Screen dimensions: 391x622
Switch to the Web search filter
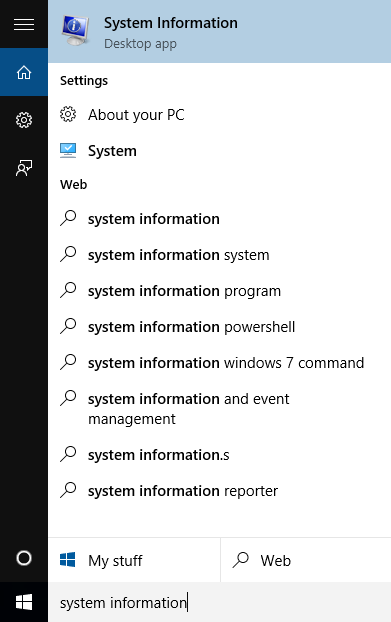coord(306,560)
